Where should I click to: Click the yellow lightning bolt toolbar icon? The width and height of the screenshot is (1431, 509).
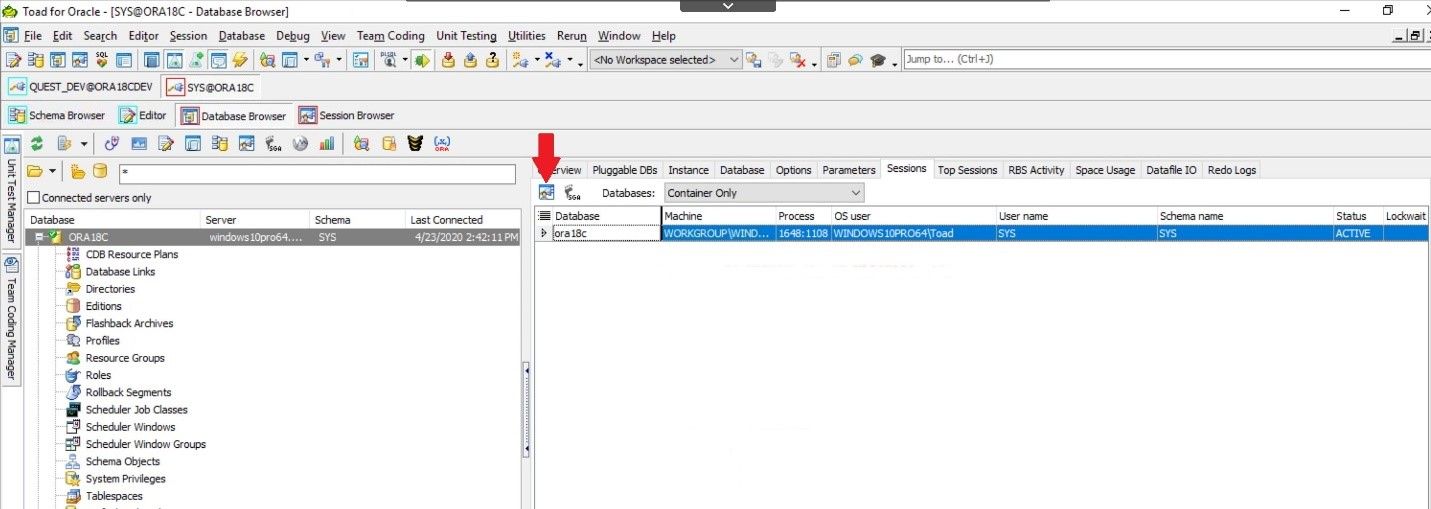click(x=240, y=60)
